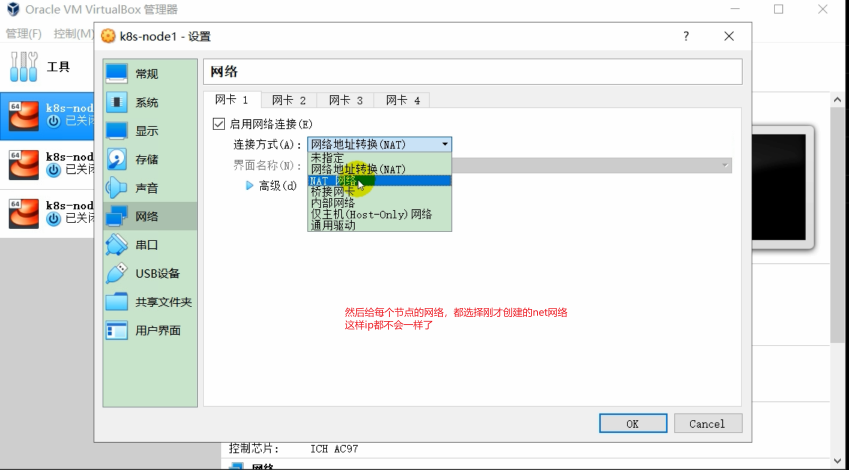Open the 常规 (General) settings icon

pos(116,74)
